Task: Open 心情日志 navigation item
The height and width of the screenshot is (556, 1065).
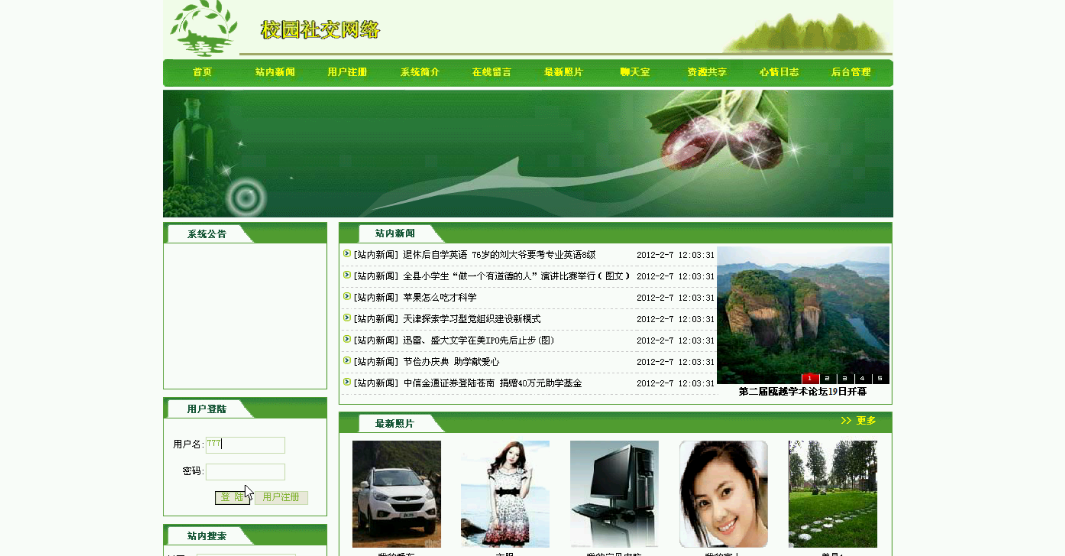Action: click(x=778, y=72)
